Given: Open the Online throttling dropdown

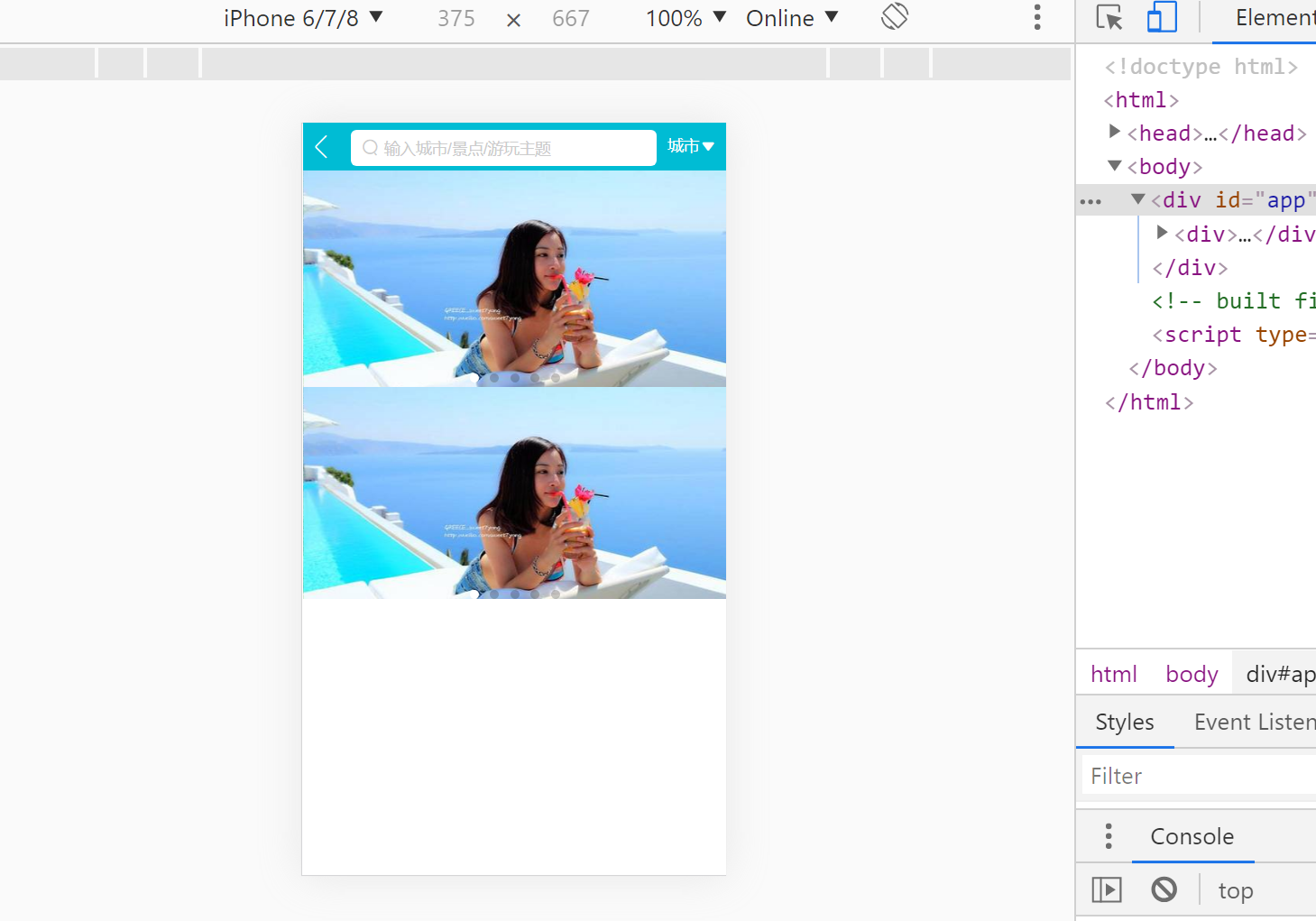Looking at the screenshot, I should 792,18.
